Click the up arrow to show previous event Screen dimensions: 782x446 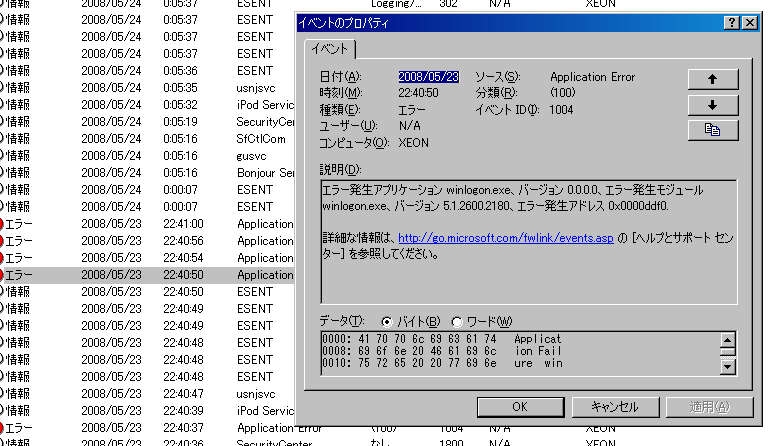(712, 80)
